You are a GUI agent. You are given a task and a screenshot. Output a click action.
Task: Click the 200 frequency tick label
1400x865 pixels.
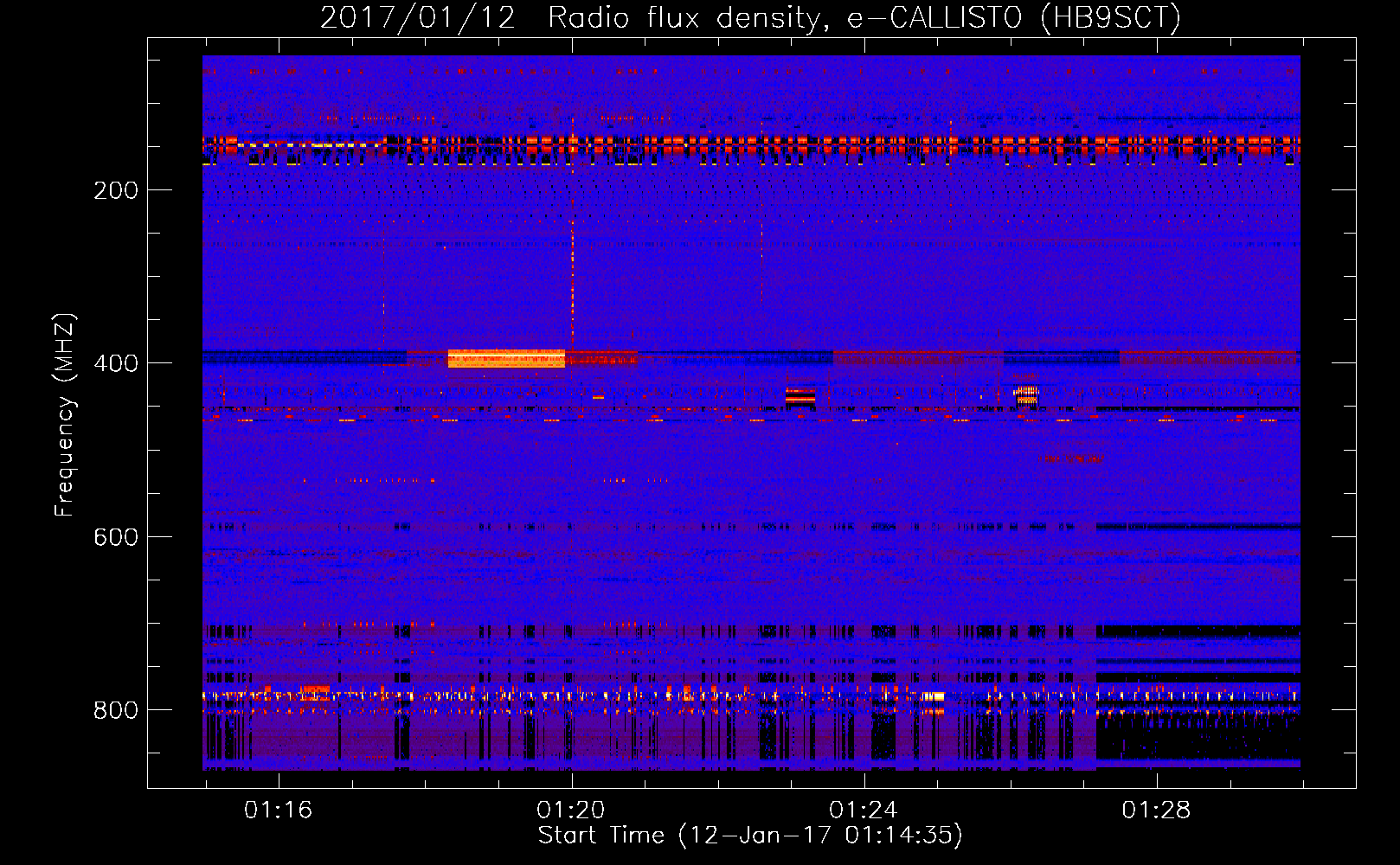point(116,190)
